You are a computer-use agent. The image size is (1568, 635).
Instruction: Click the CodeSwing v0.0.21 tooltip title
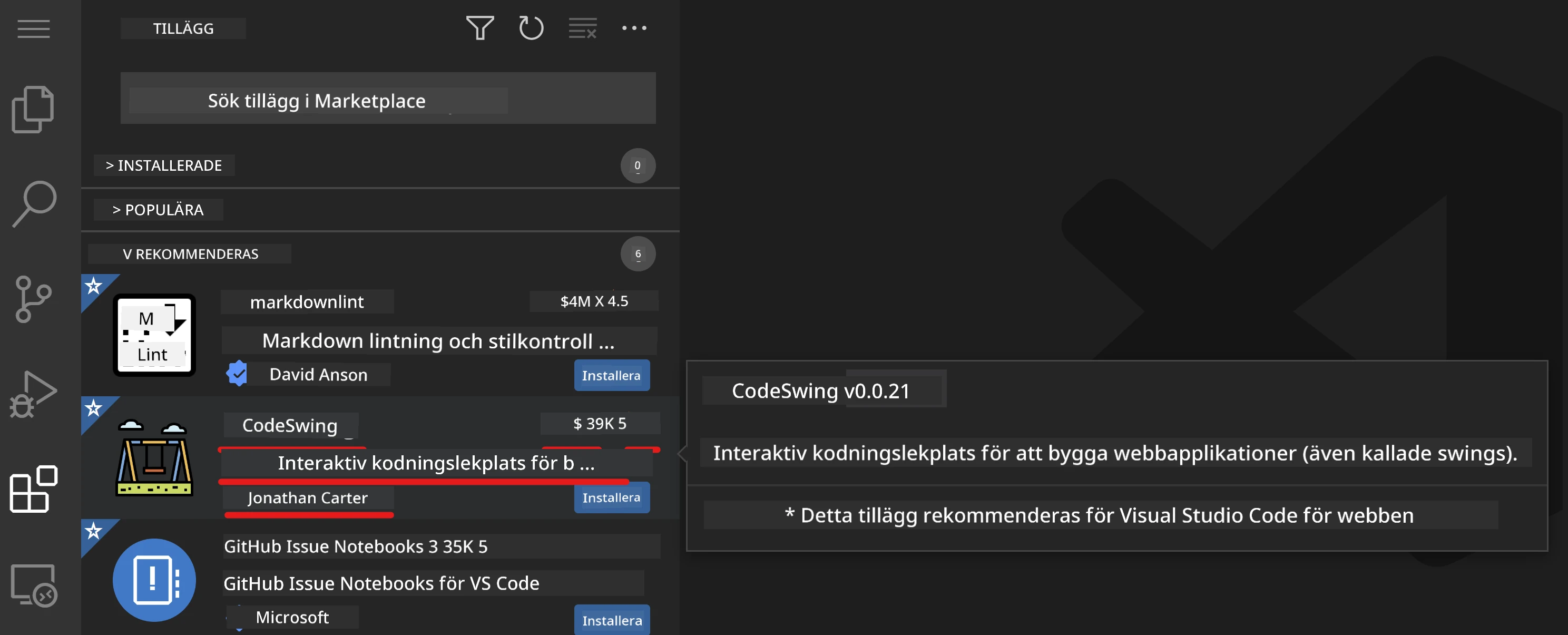click(820, 391)
